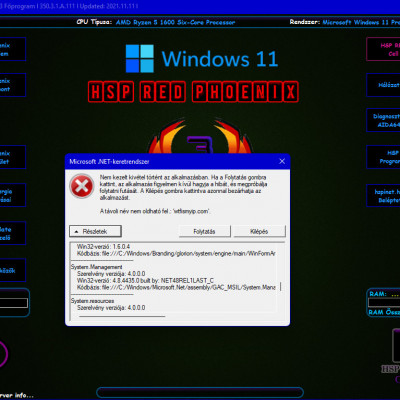Click the red error icon in the .NET dialog
Screen dimensions: 400x400
coord(81,186)
